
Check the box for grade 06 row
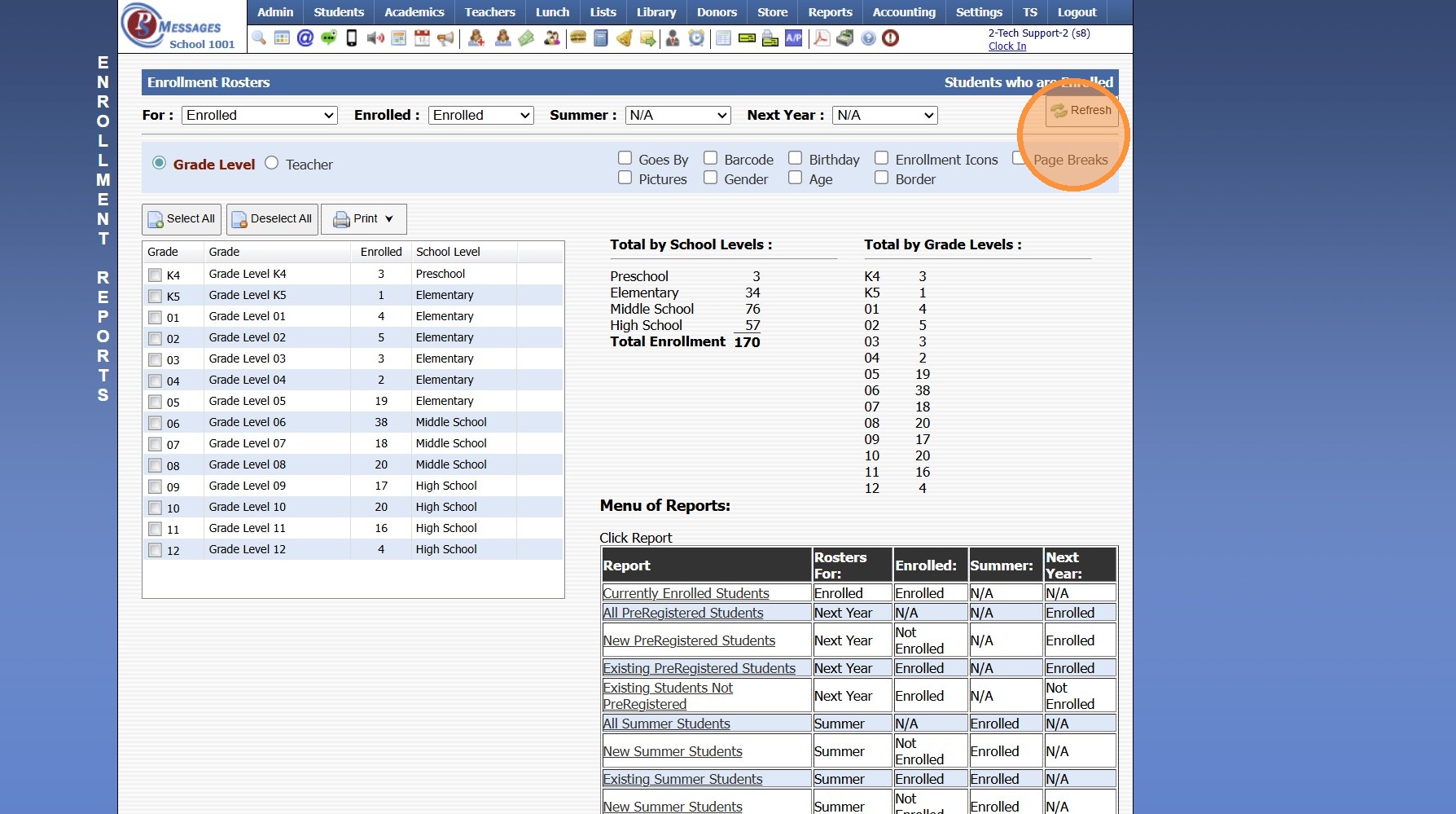coord(155,424)
